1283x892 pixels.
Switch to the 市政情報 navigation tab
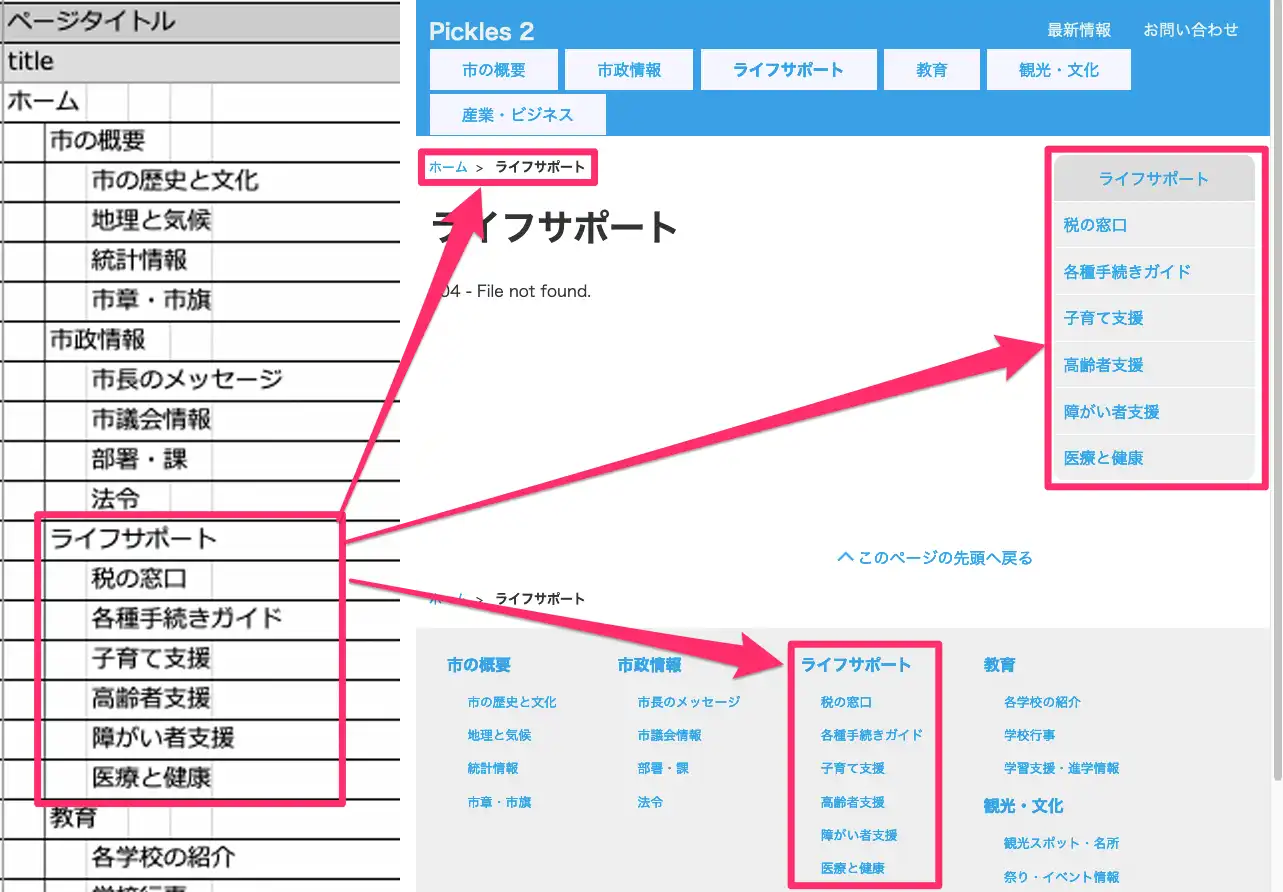(629, 70)
